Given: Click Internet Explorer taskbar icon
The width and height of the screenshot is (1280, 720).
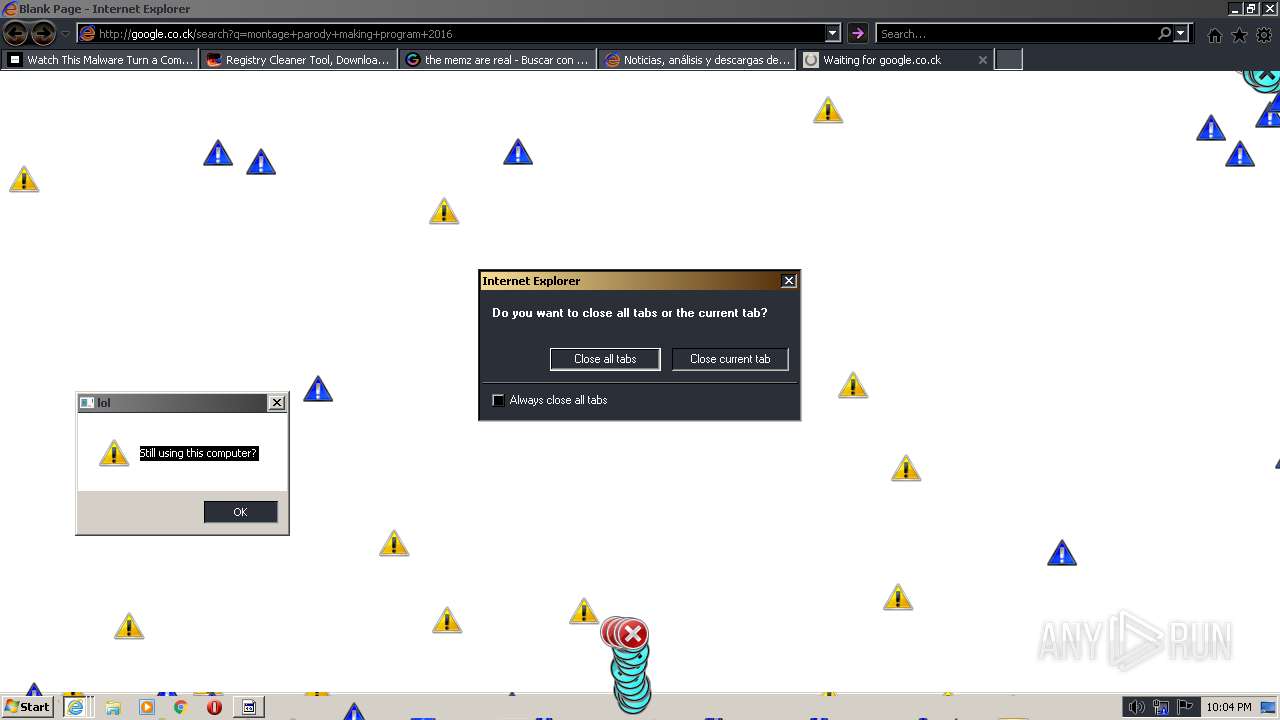Looking at the screenshot, I should pos(75,707).
